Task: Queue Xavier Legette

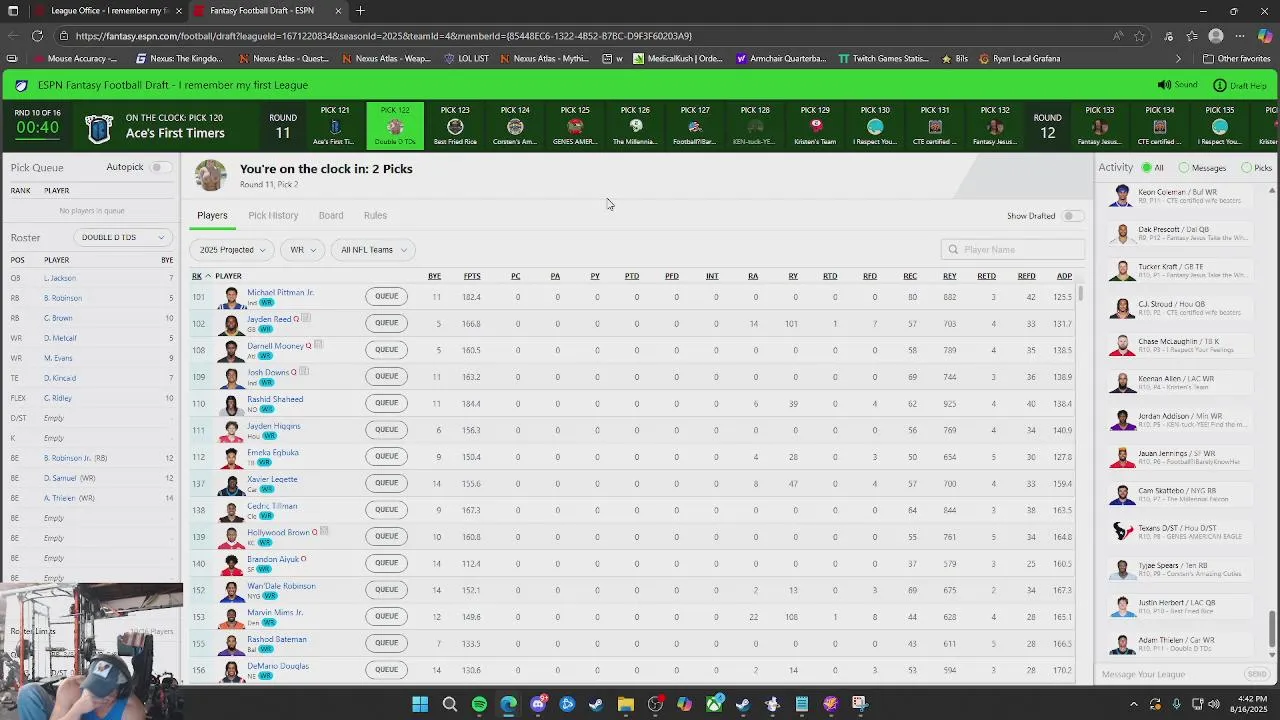Action: coord(387,483)
